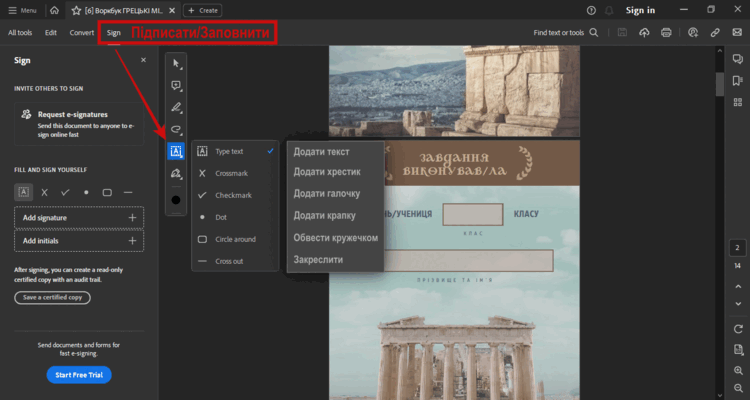
Task: Click the Start Free Trial button
Action: coord(79,375)
